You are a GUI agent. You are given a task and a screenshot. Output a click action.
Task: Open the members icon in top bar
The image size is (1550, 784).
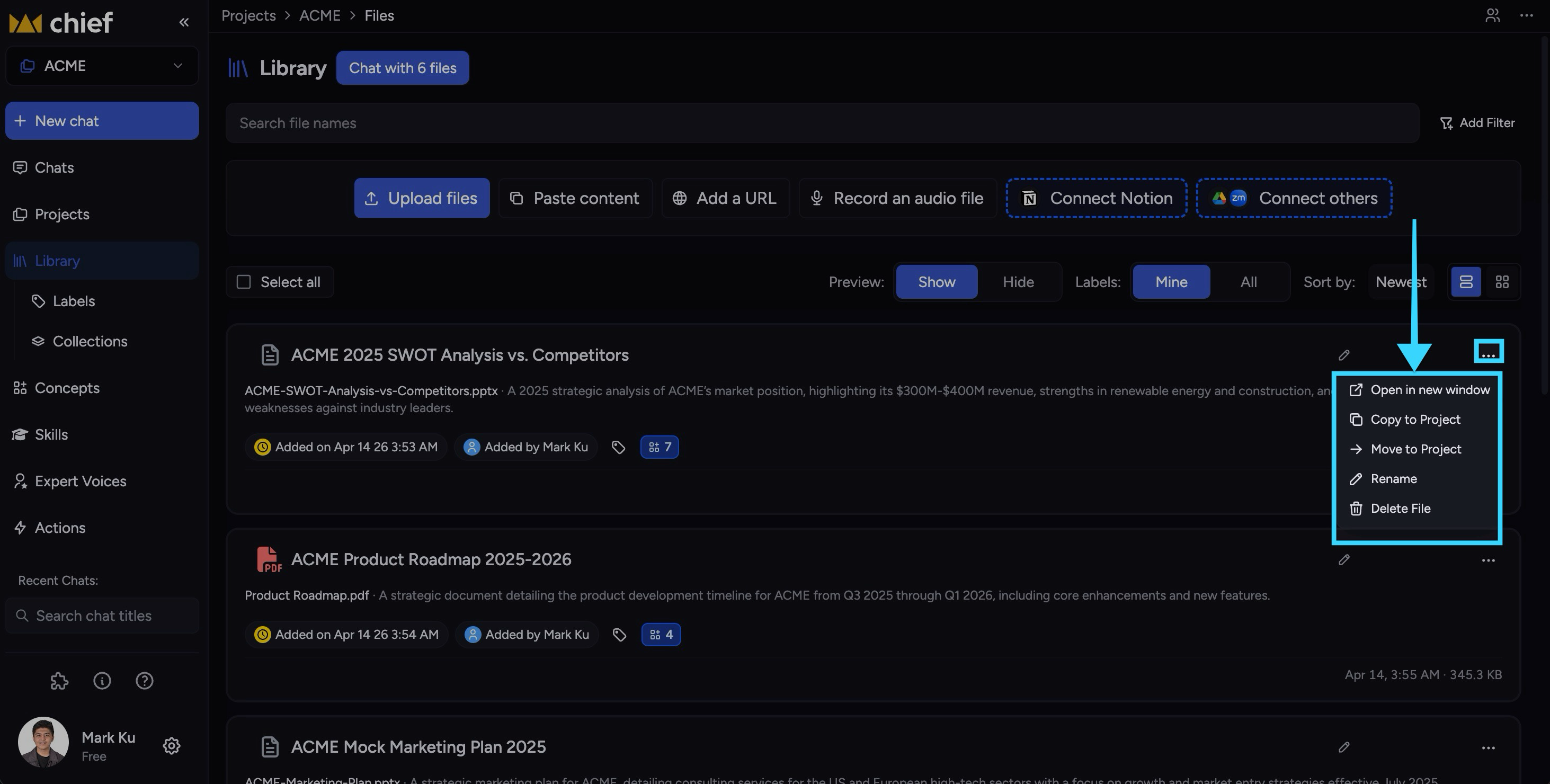(x=1492, y=16)
